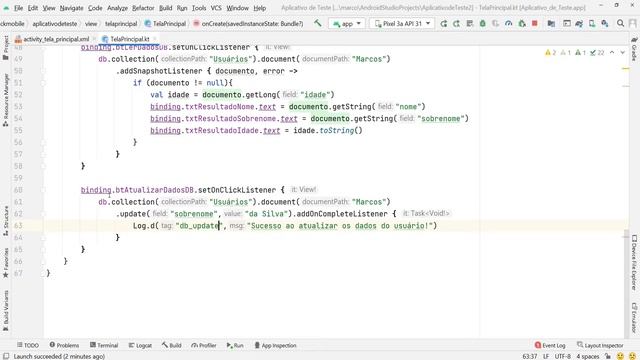Open the Emulator side panel
640x360 pixels.
[x=634, y=318]
